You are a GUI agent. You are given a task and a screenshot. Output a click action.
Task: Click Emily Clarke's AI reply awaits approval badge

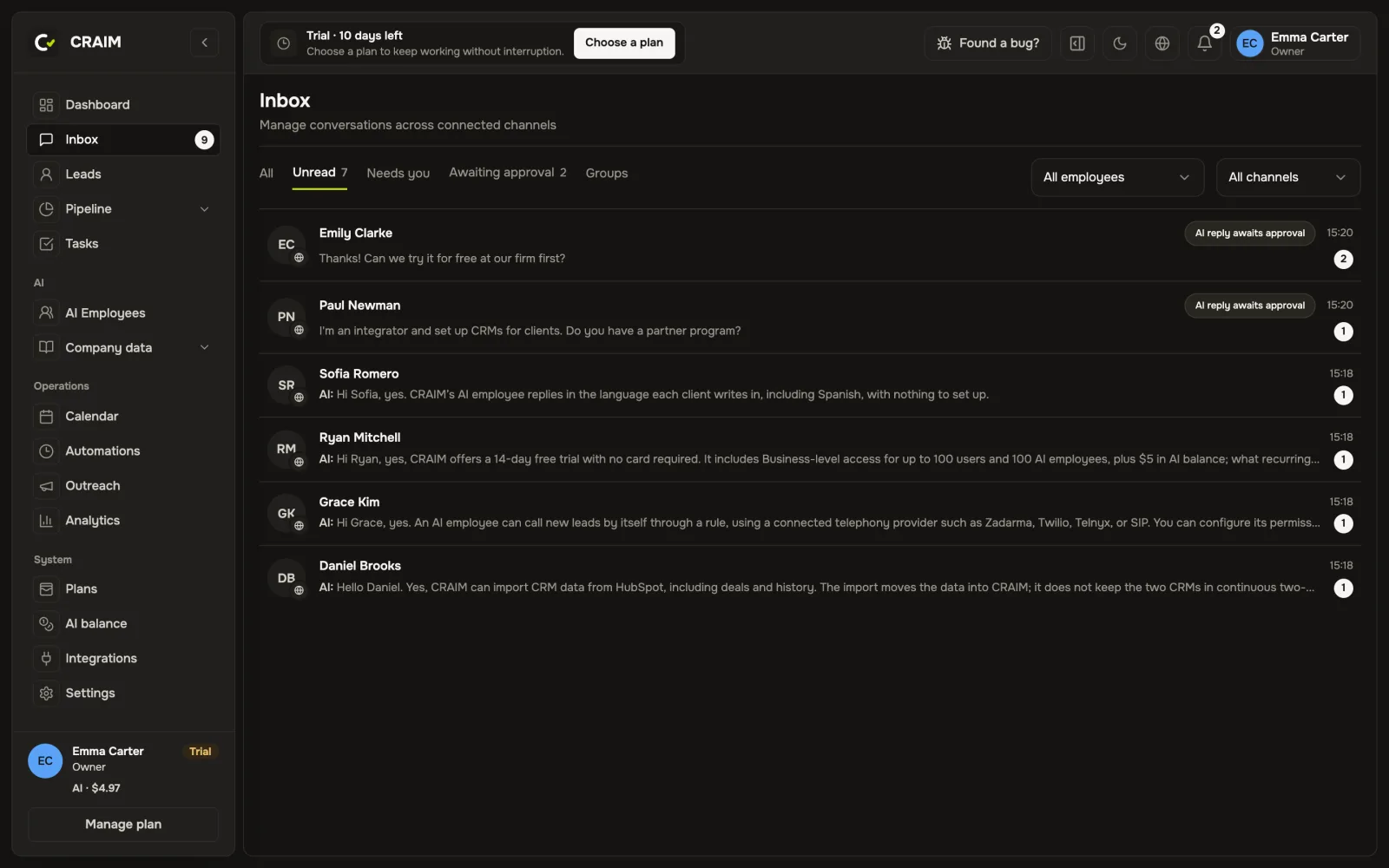pos(1249,233)
